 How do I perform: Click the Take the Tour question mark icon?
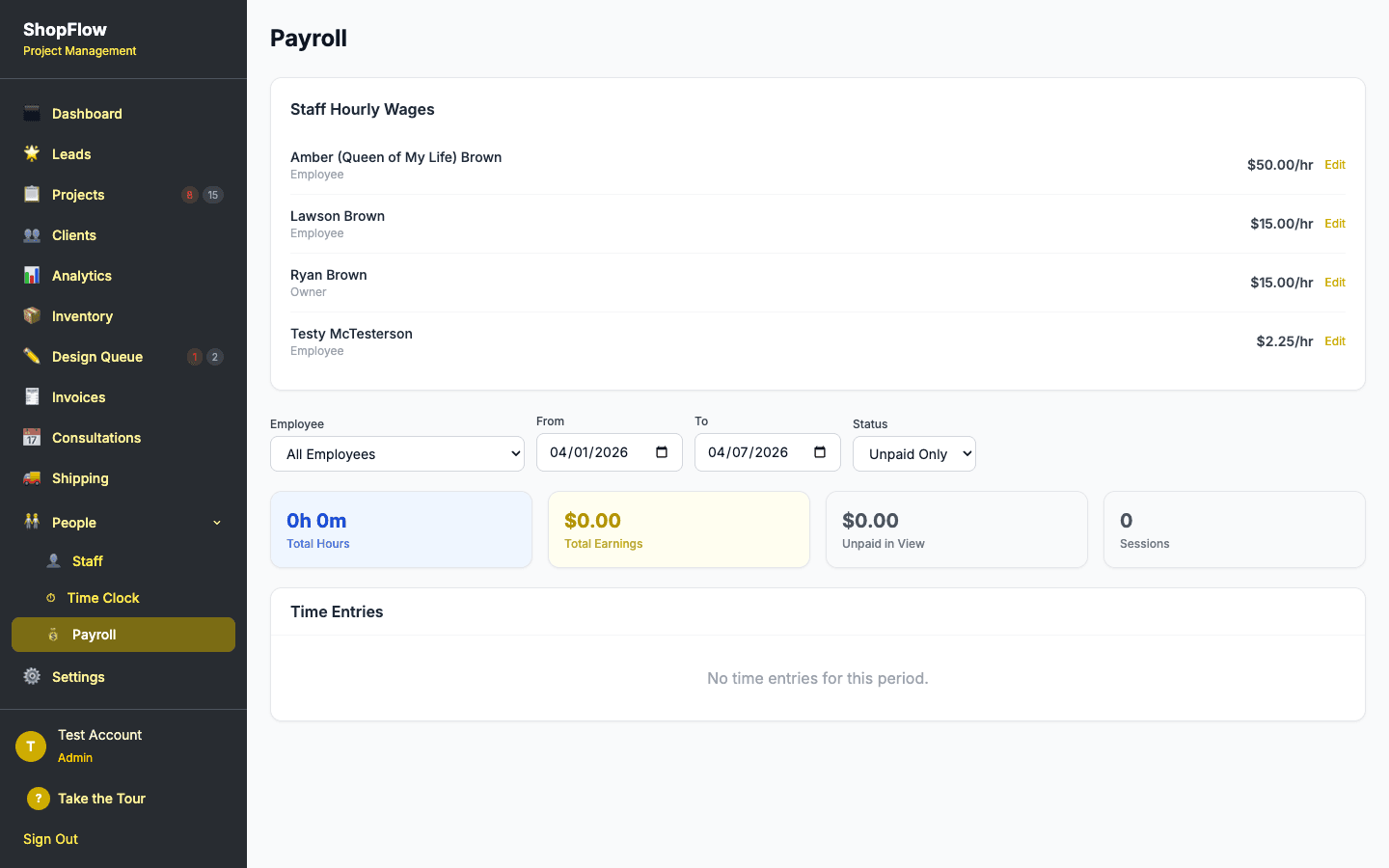click(x=38, y=798)
